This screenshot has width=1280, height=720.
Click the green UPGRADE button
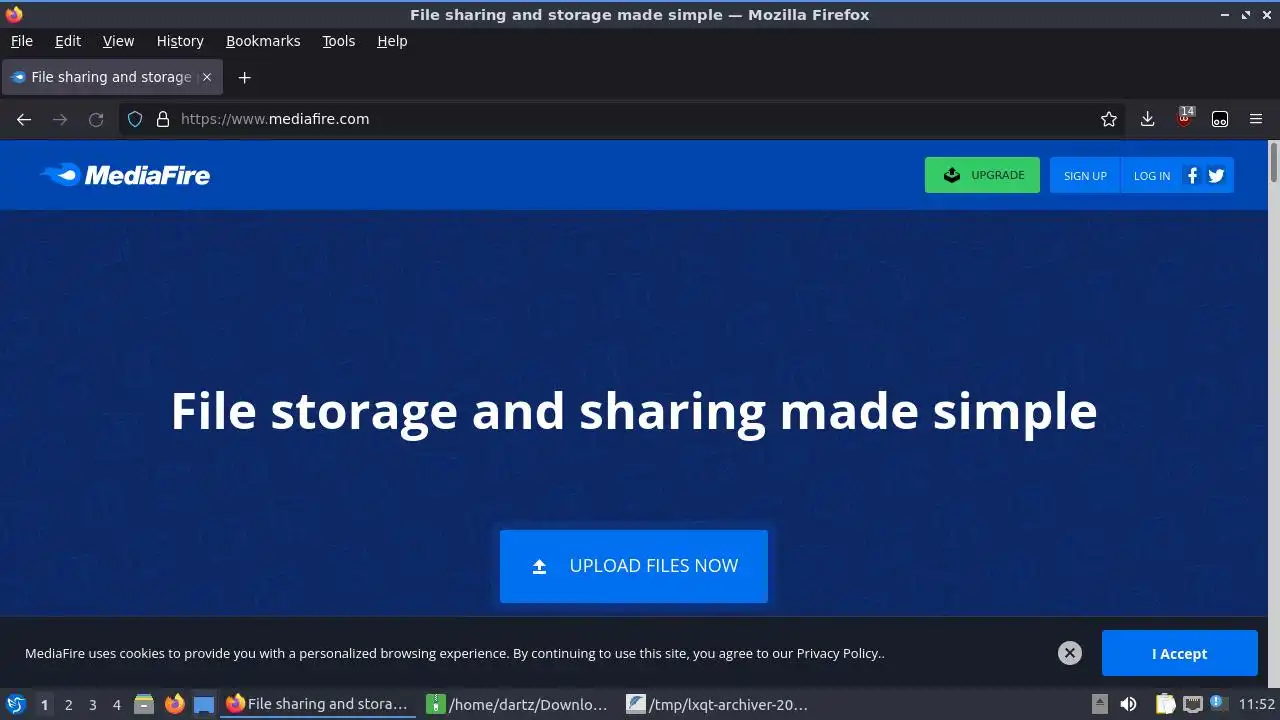[982, 175]
